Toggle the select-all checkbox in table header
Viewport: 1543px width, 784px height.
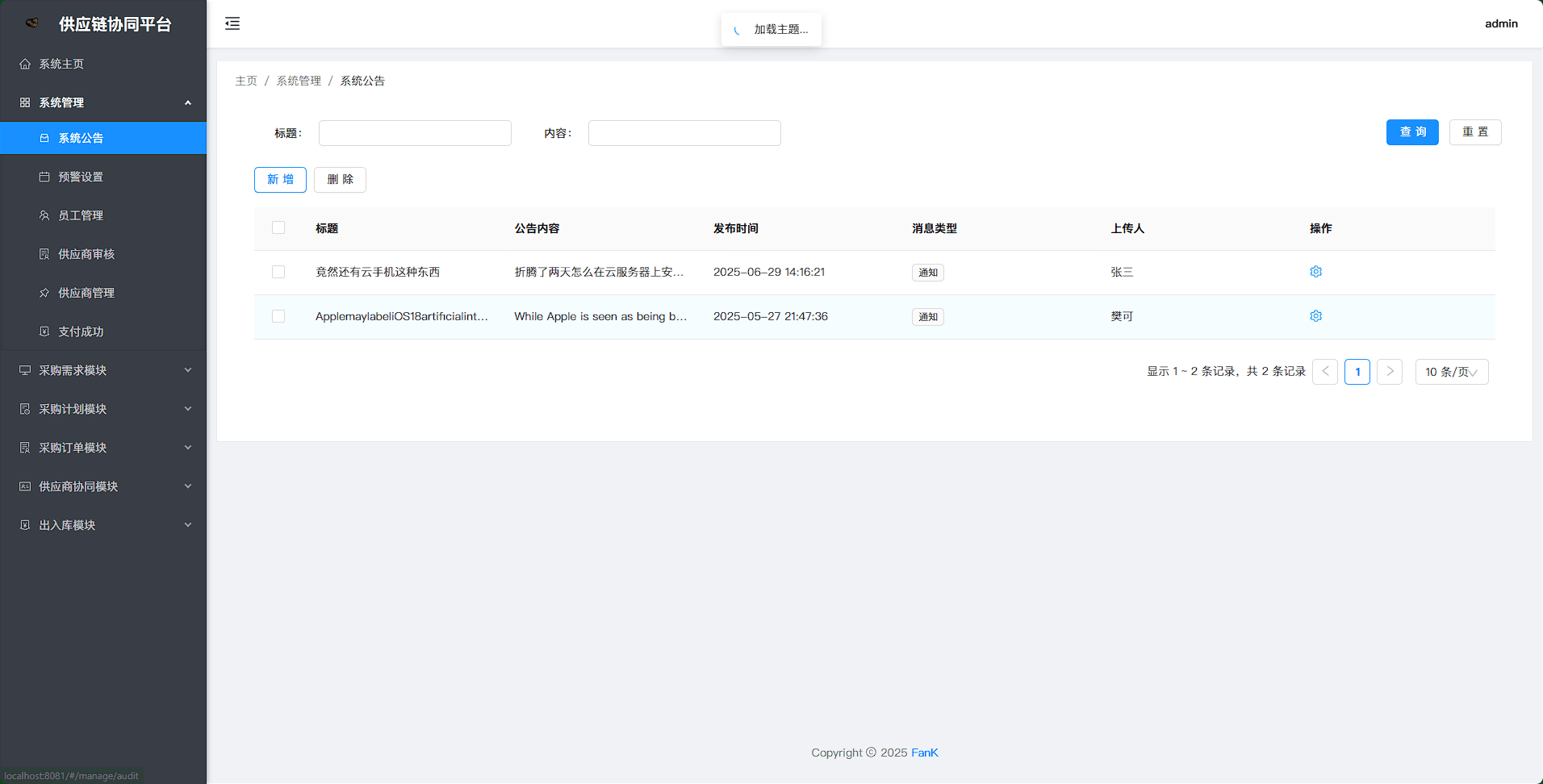(278, 228)
